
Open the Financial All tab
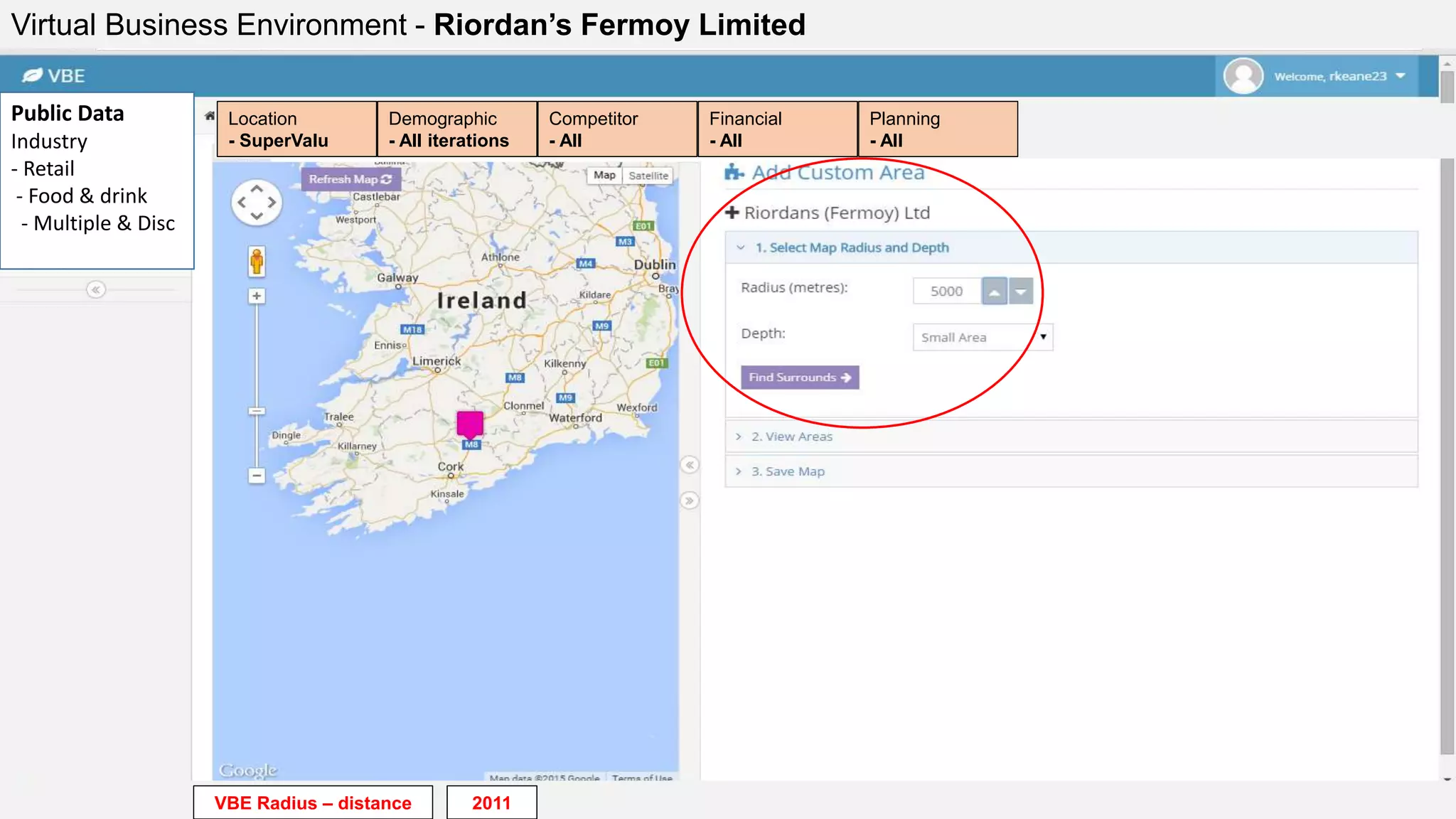(x=778, y=129)
